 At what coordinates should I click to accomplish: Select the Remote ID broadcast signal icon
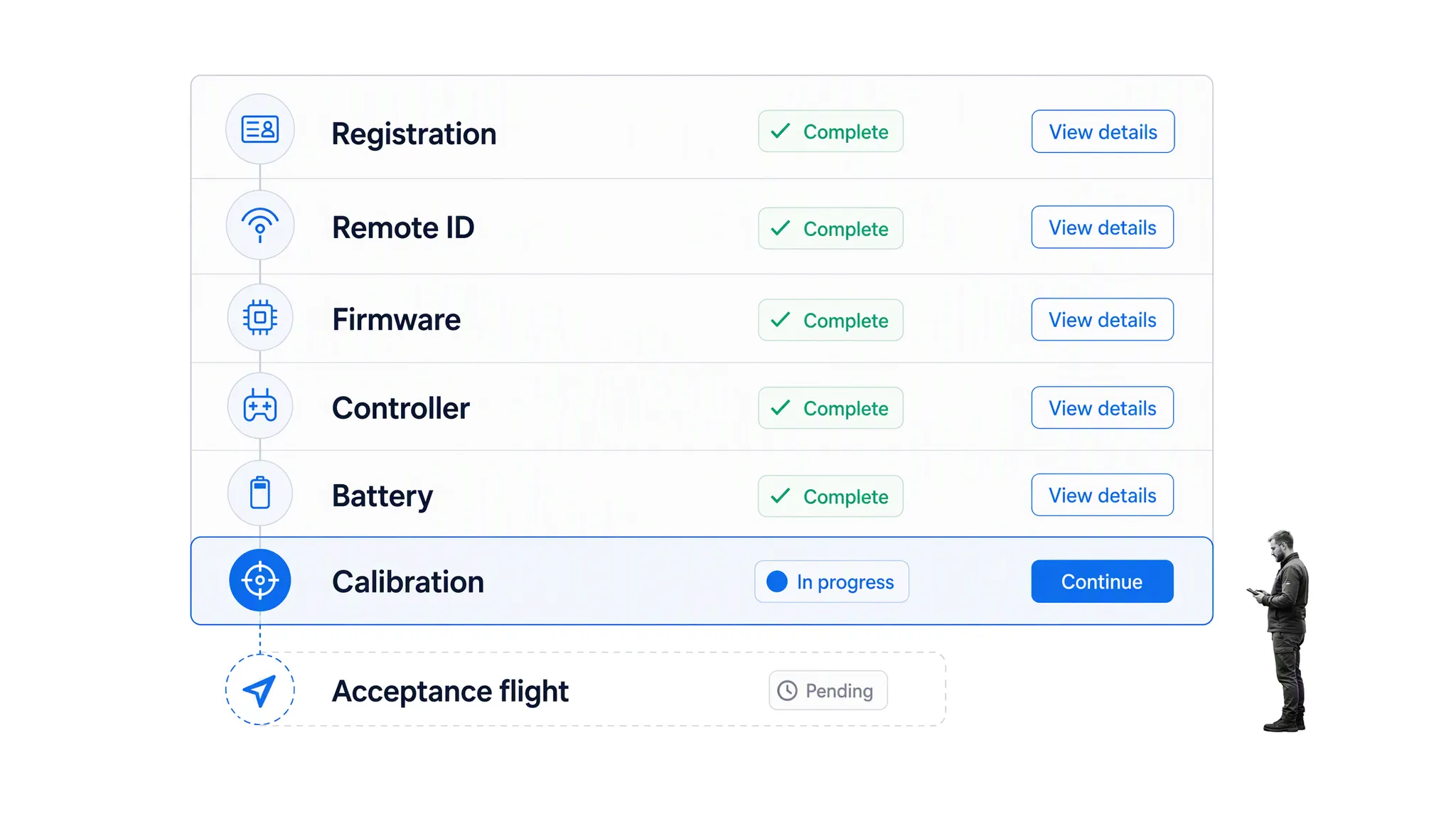point(260,225)
